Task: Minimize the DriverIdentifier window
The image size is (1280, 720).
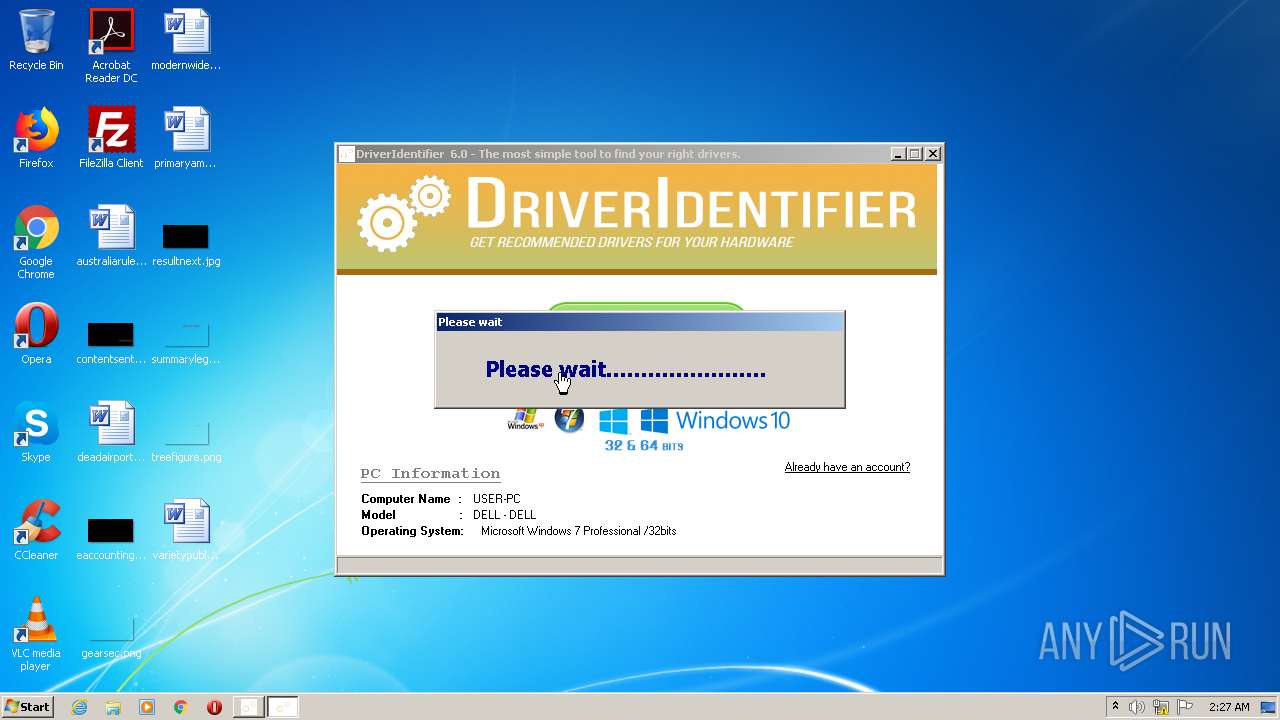Action: (898, 154)
